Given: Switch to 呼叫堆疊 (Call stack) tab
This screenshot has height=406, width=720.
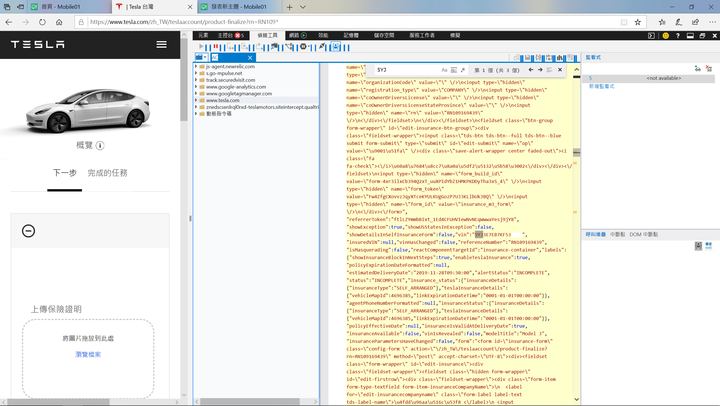Looking at the screenshot, I should click(596, 234).
